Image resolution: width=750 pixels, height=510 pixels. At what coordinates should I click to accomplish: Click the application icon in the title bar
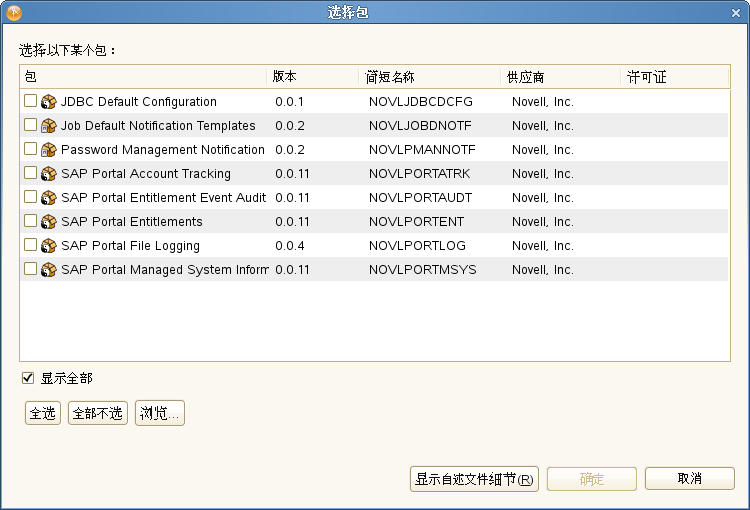click(x=14, y=12)
